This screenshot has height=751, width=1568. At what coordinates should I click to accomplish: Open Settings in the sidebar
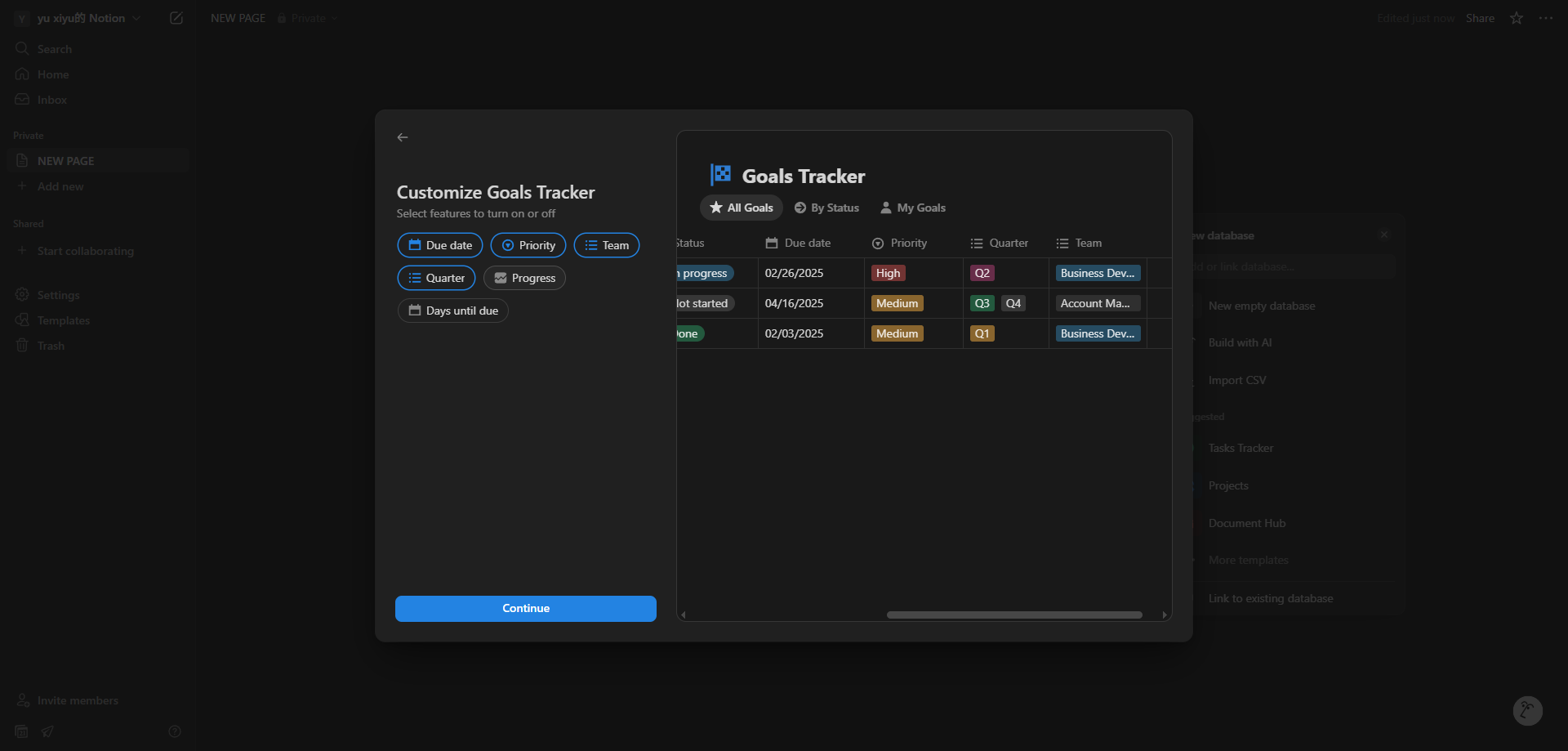click(98, 295)
